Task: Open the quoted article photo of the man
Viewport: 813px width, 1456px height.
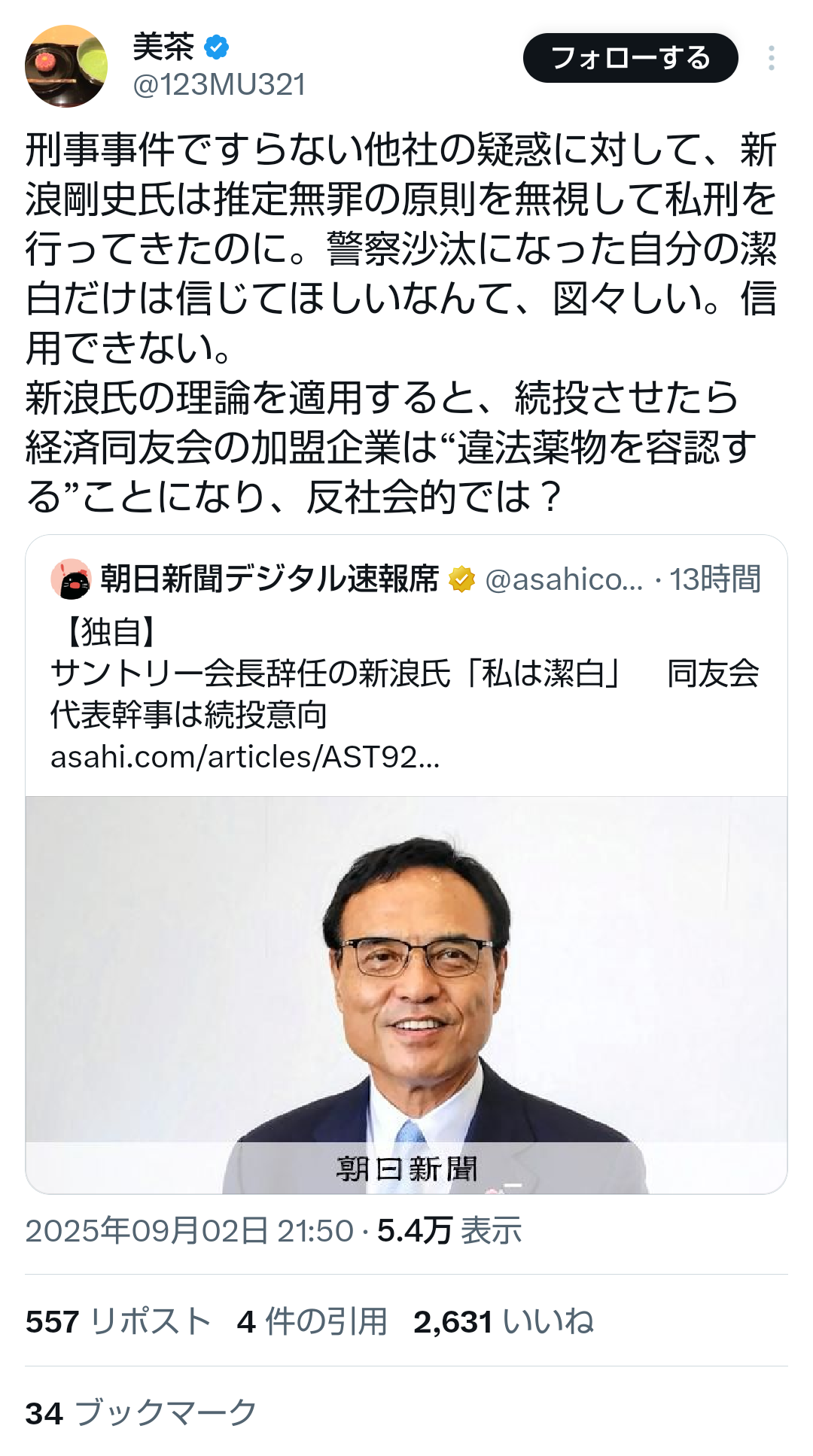Action: pos(406,995)
